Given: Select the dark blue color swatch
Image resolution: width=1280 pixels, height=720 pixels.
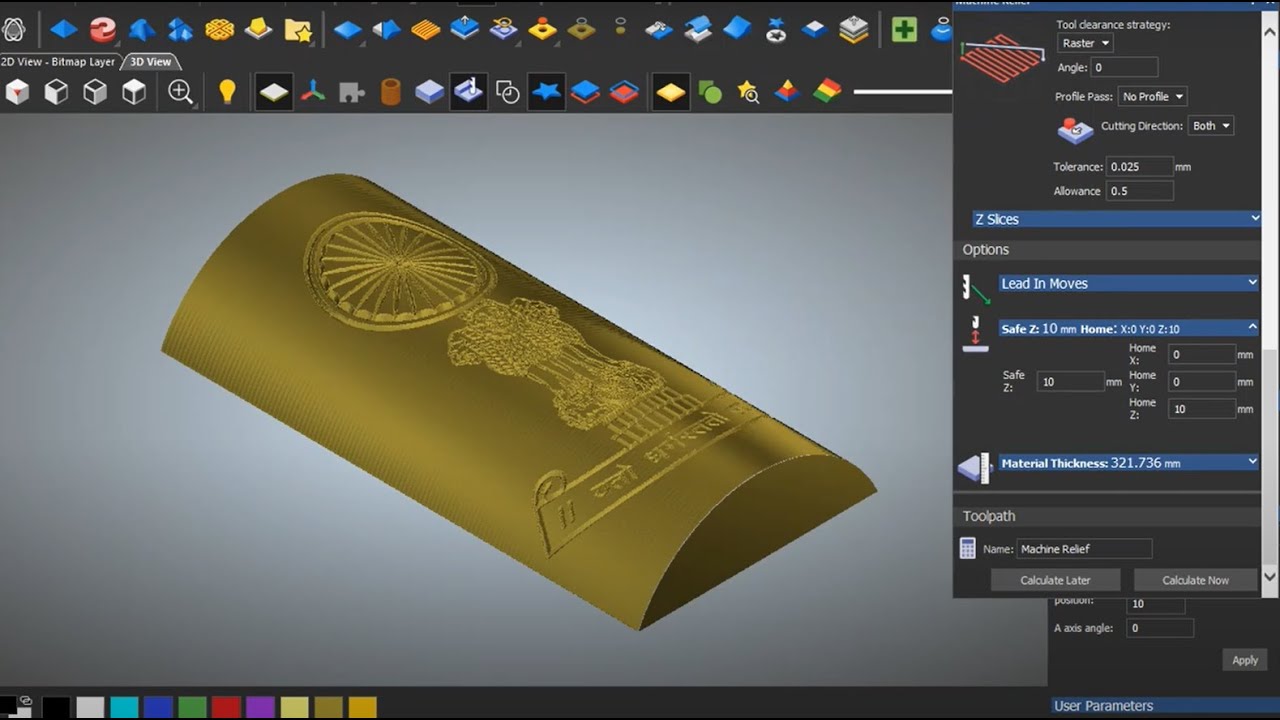Looking at the screenshot, I should 158,708.
